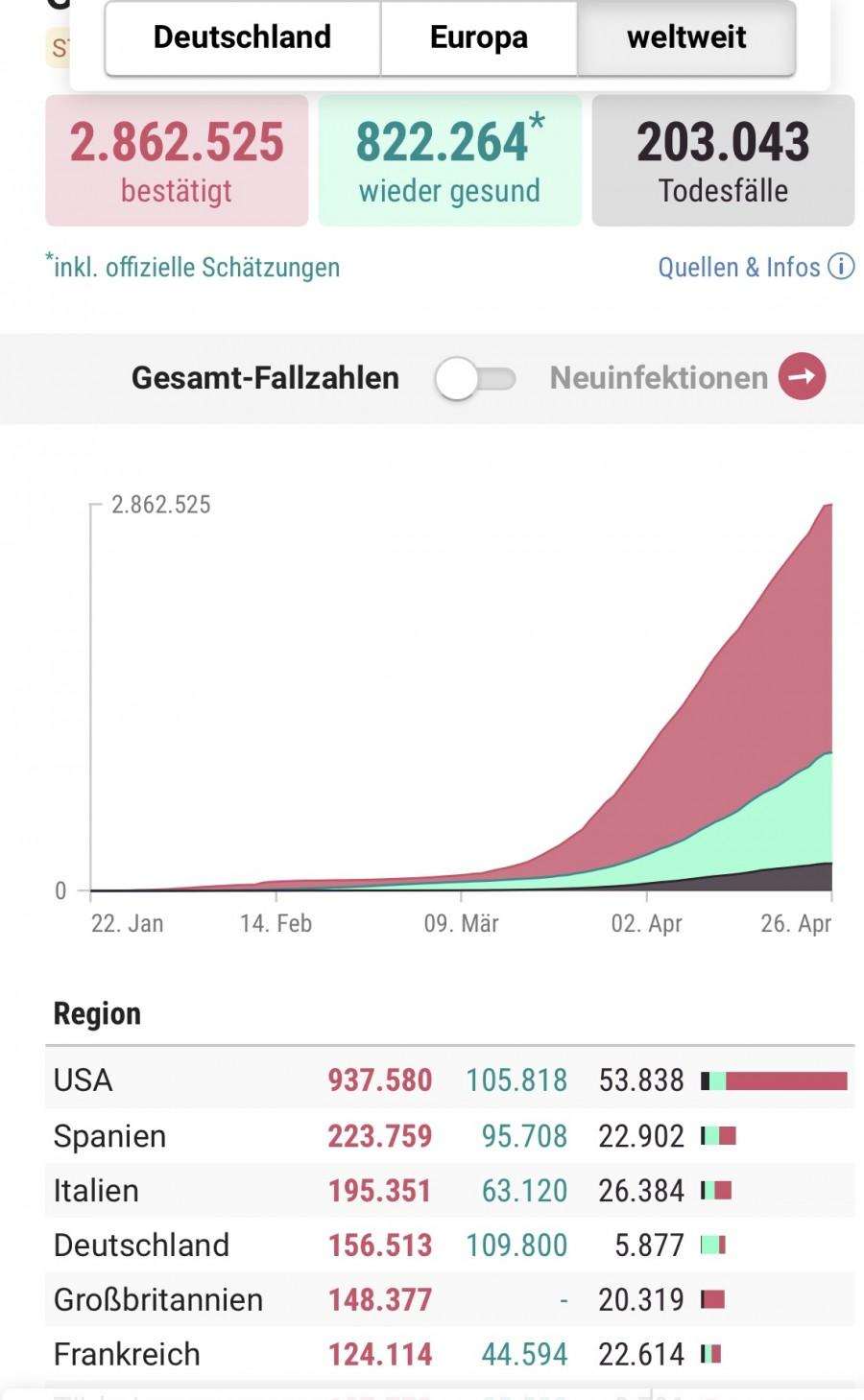Click the 02. Apr marker on chart axis

[647, 923]
